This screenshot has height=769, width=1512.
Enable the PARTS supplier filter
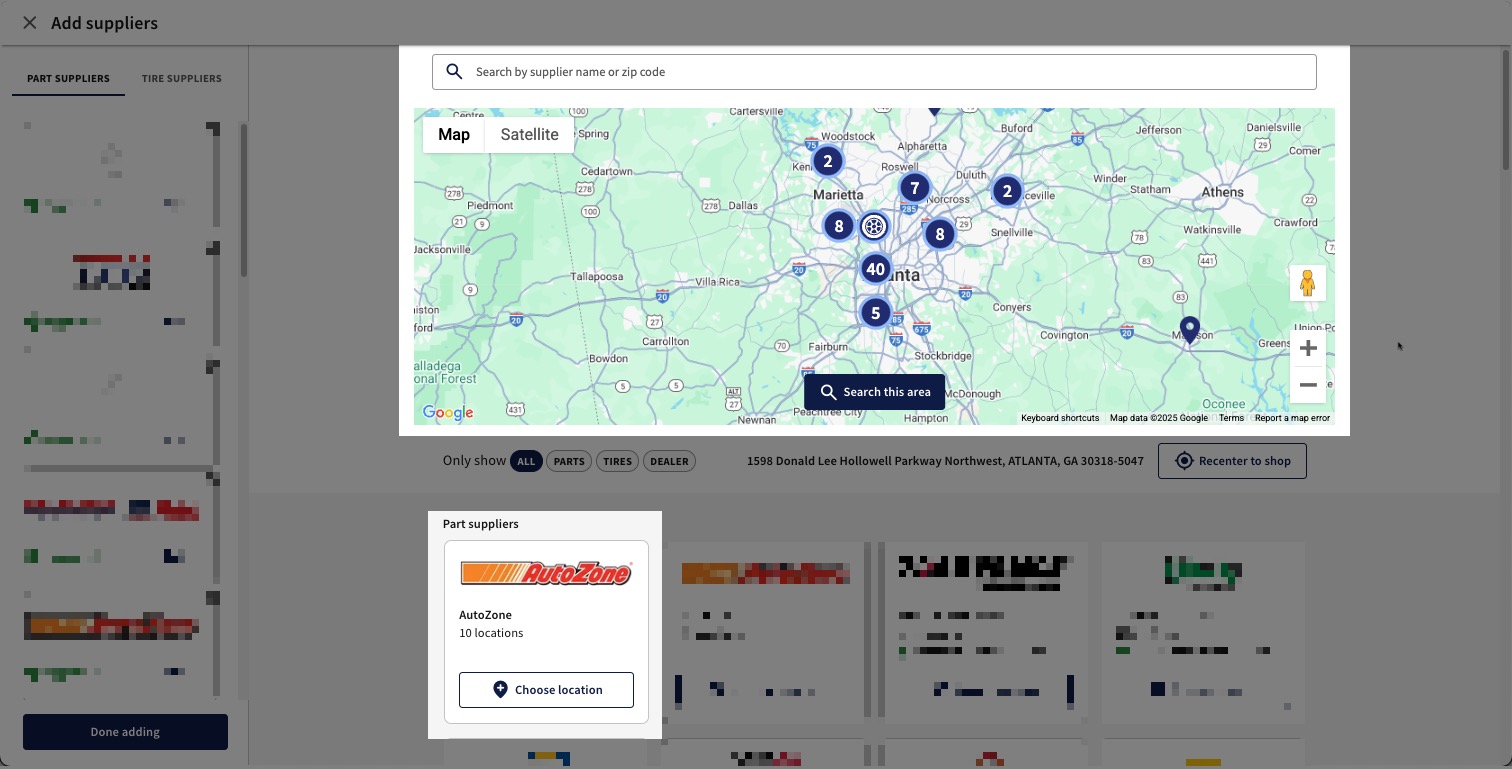pyautogui.click(x=569, y=461)
